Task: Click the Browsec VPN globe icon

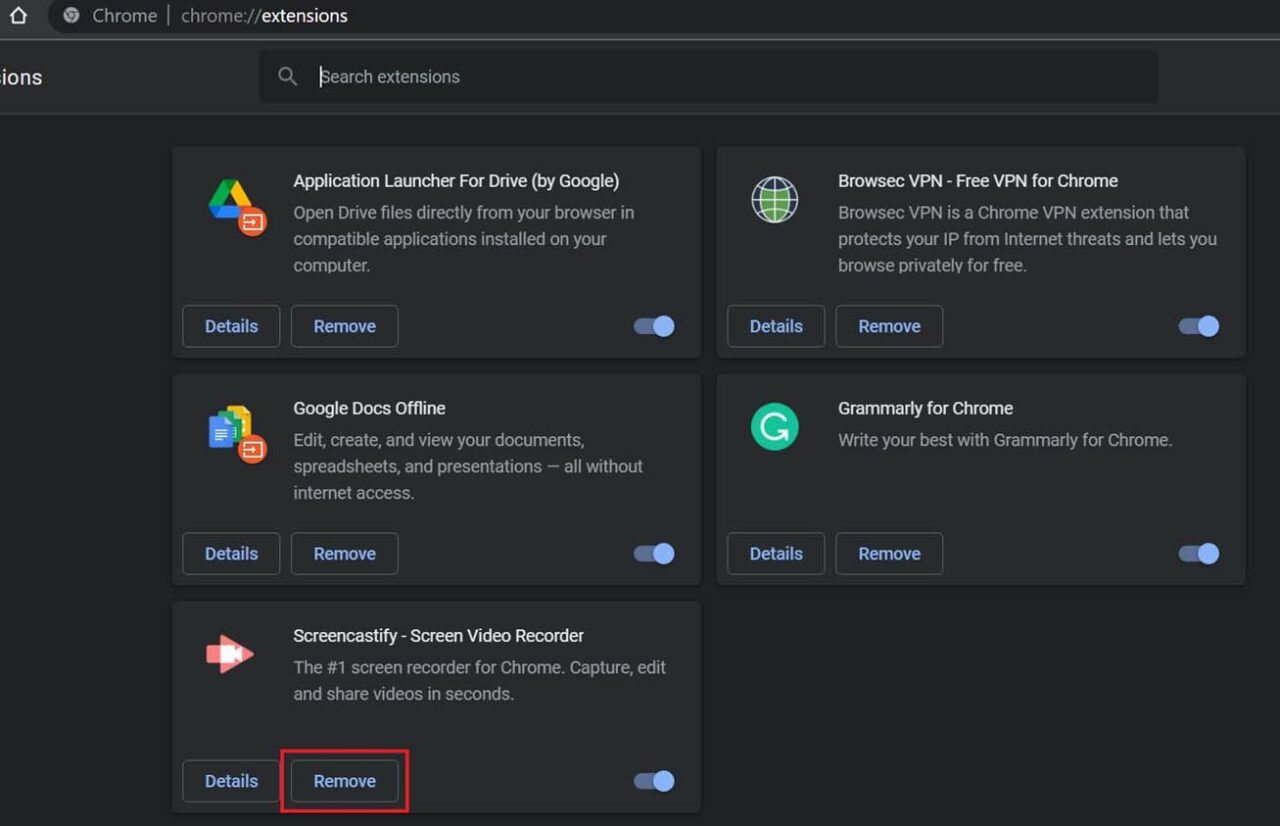Action: 775,199
